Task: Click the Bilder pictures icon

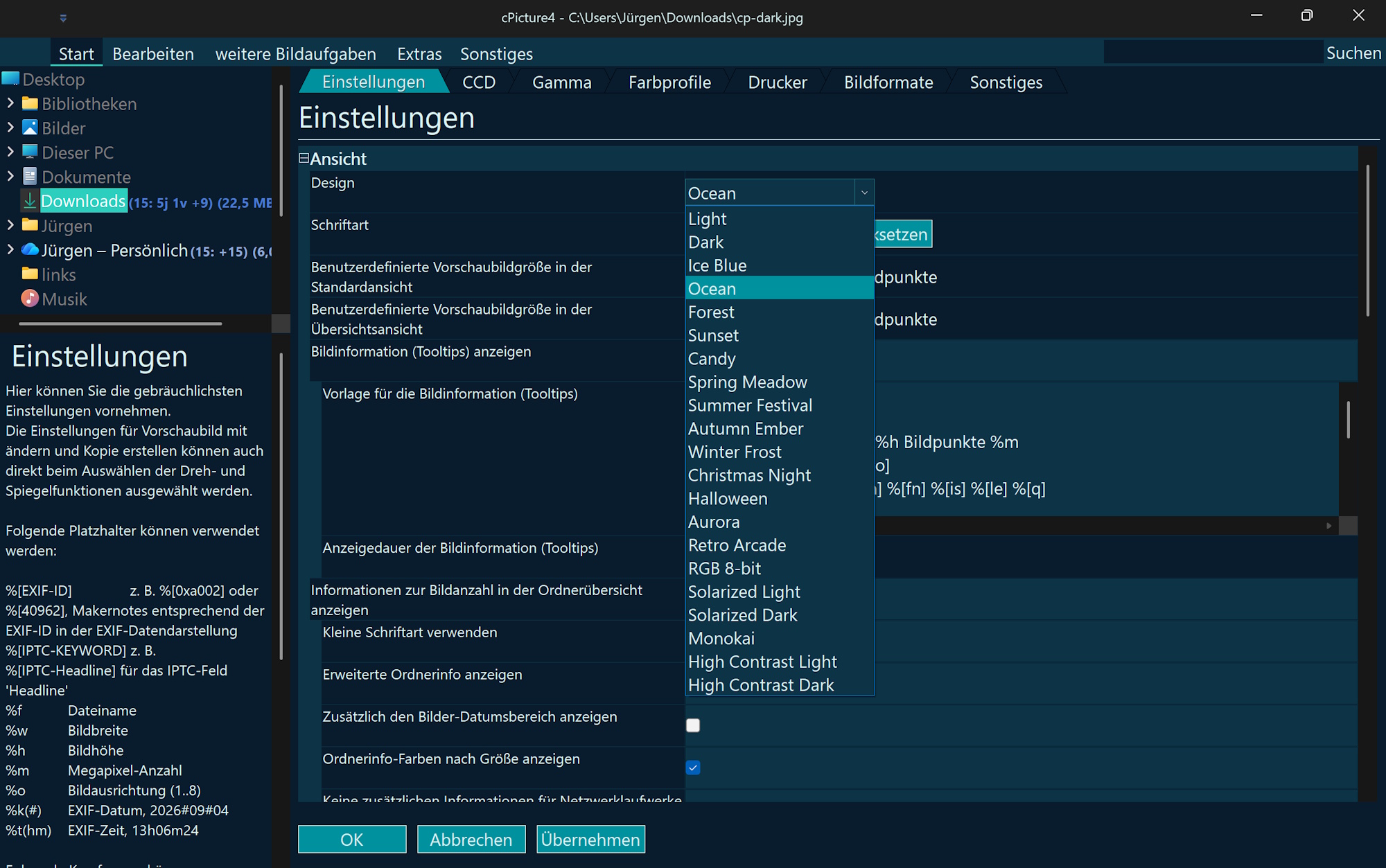Action: click(x=30, y=128)
